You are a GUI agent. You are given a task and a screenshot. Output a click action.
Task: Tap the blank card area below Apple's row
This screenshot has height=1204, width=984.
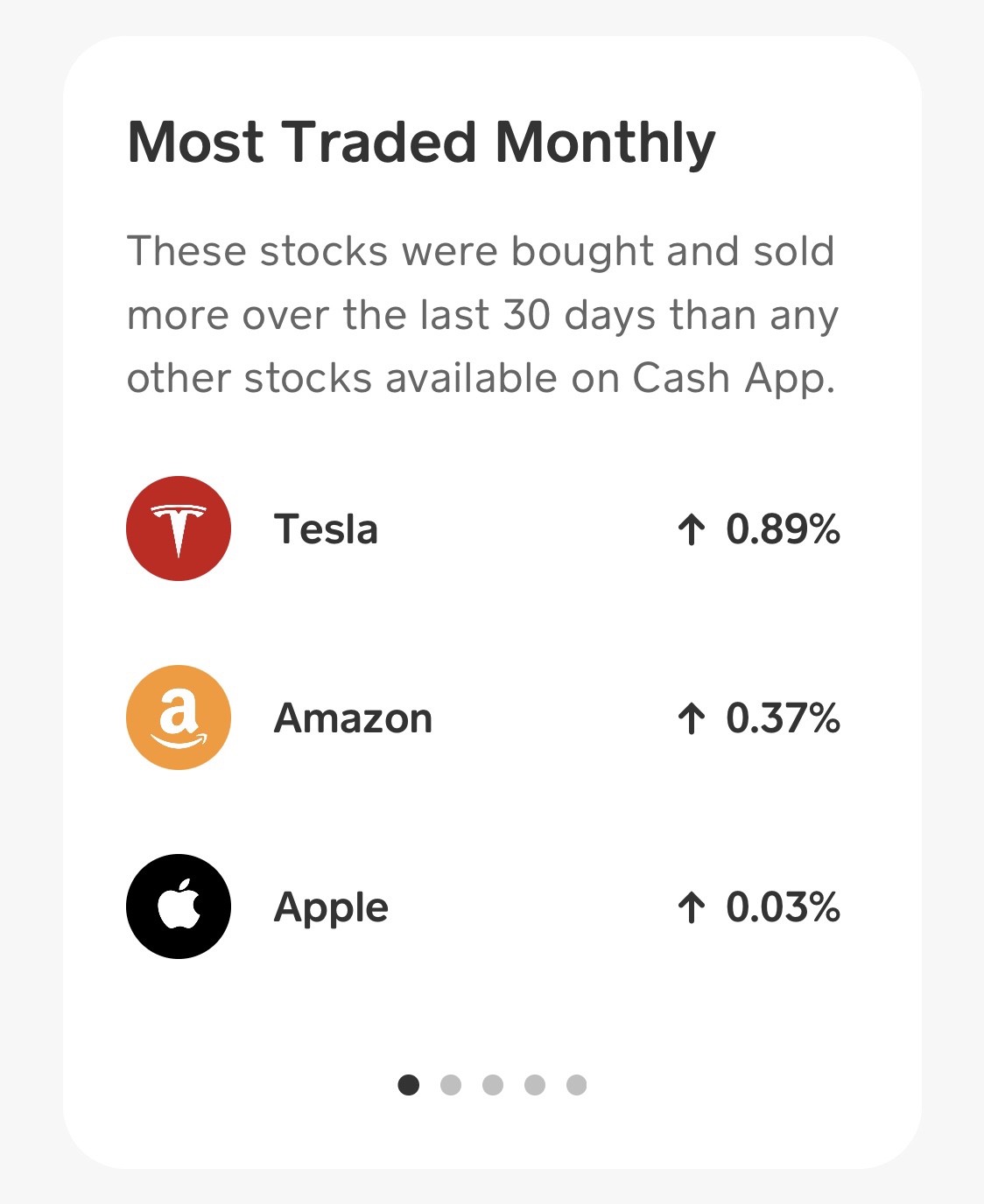point(490,1006)
